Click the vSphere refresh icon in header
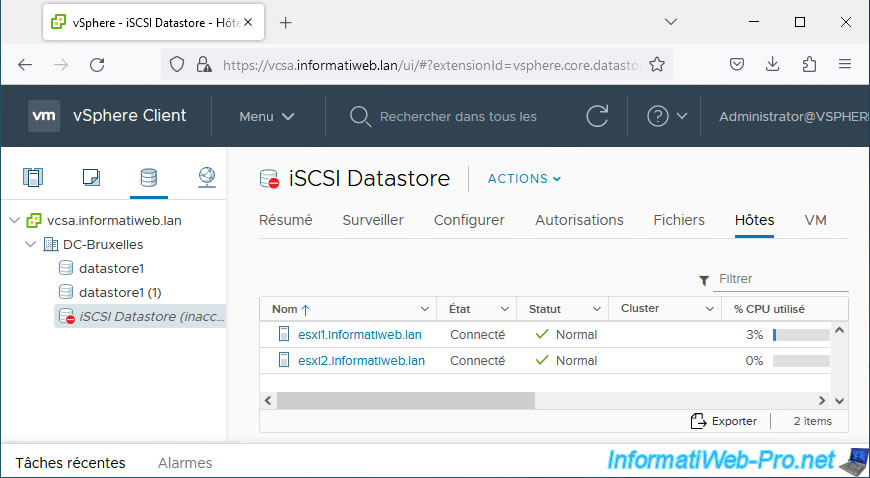The image size is (870, 478). pyautogui.click(x=598, y=116)
